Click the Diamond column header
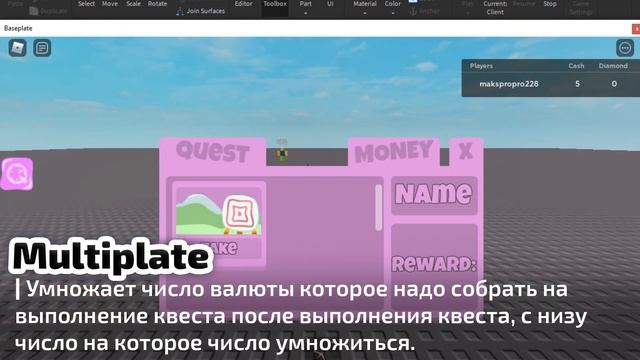 click(x=613, y=66)
